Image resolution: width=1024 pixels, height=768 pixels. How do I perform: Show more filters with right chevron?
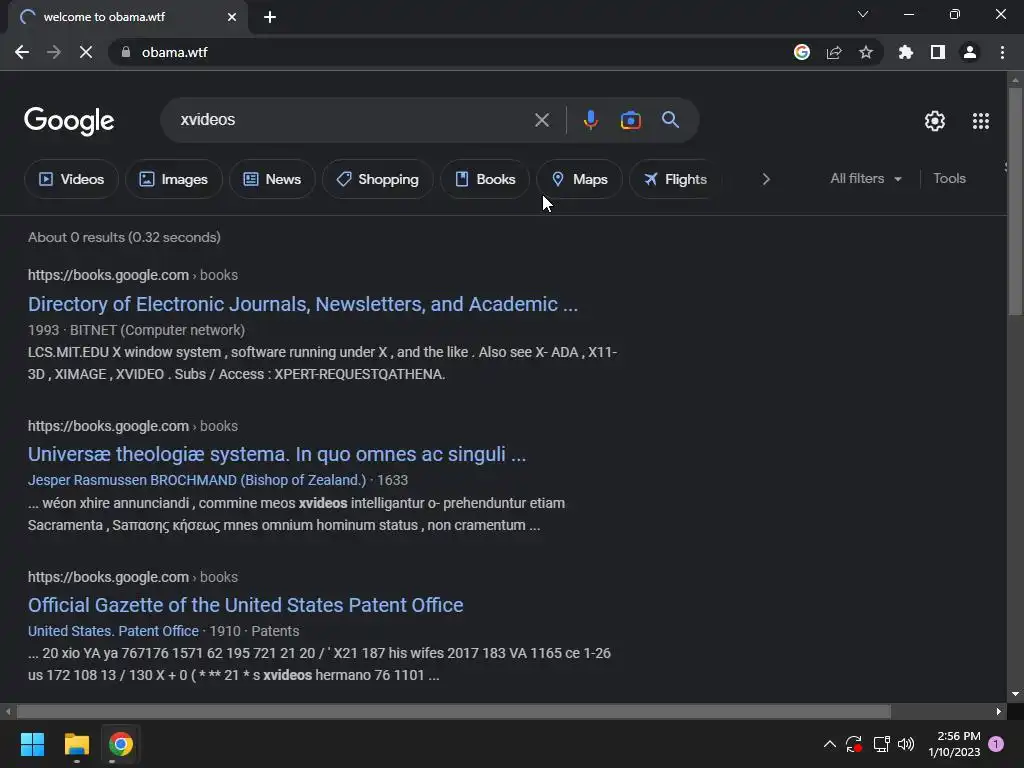766,179
